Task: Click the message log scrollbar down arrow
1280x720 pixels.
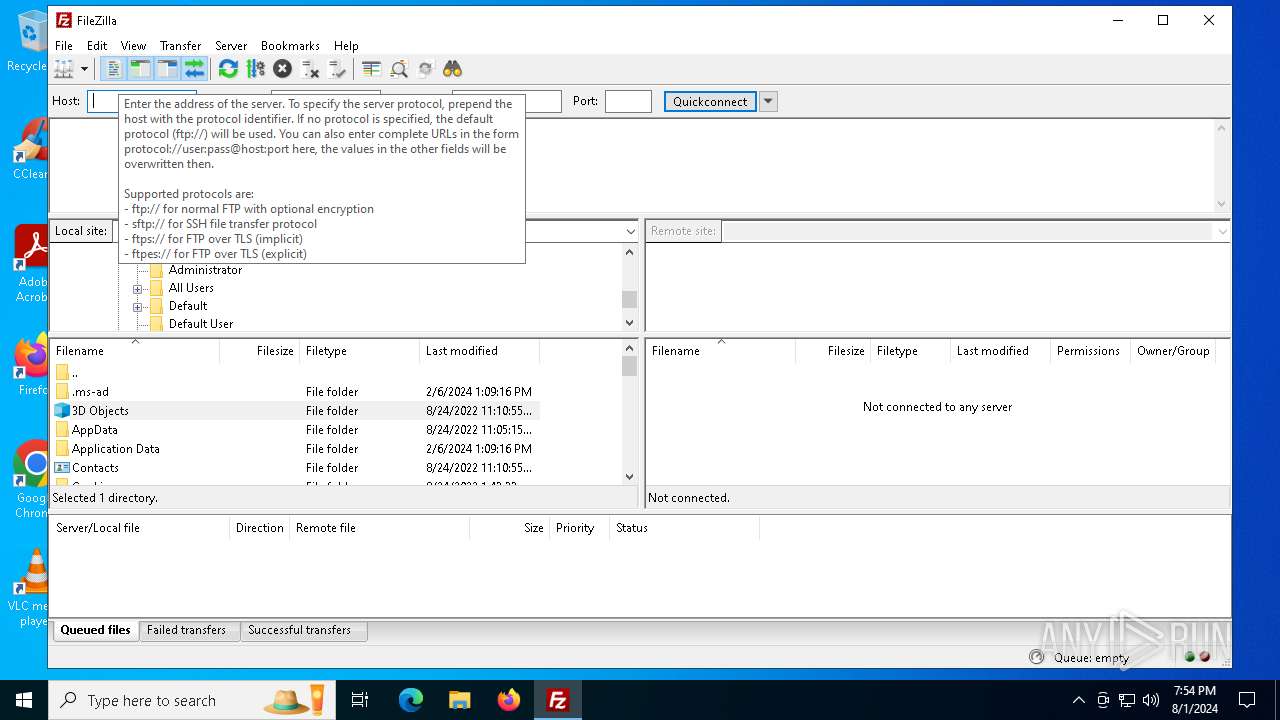Action: pyautogui.click(x=1222, y=204)
